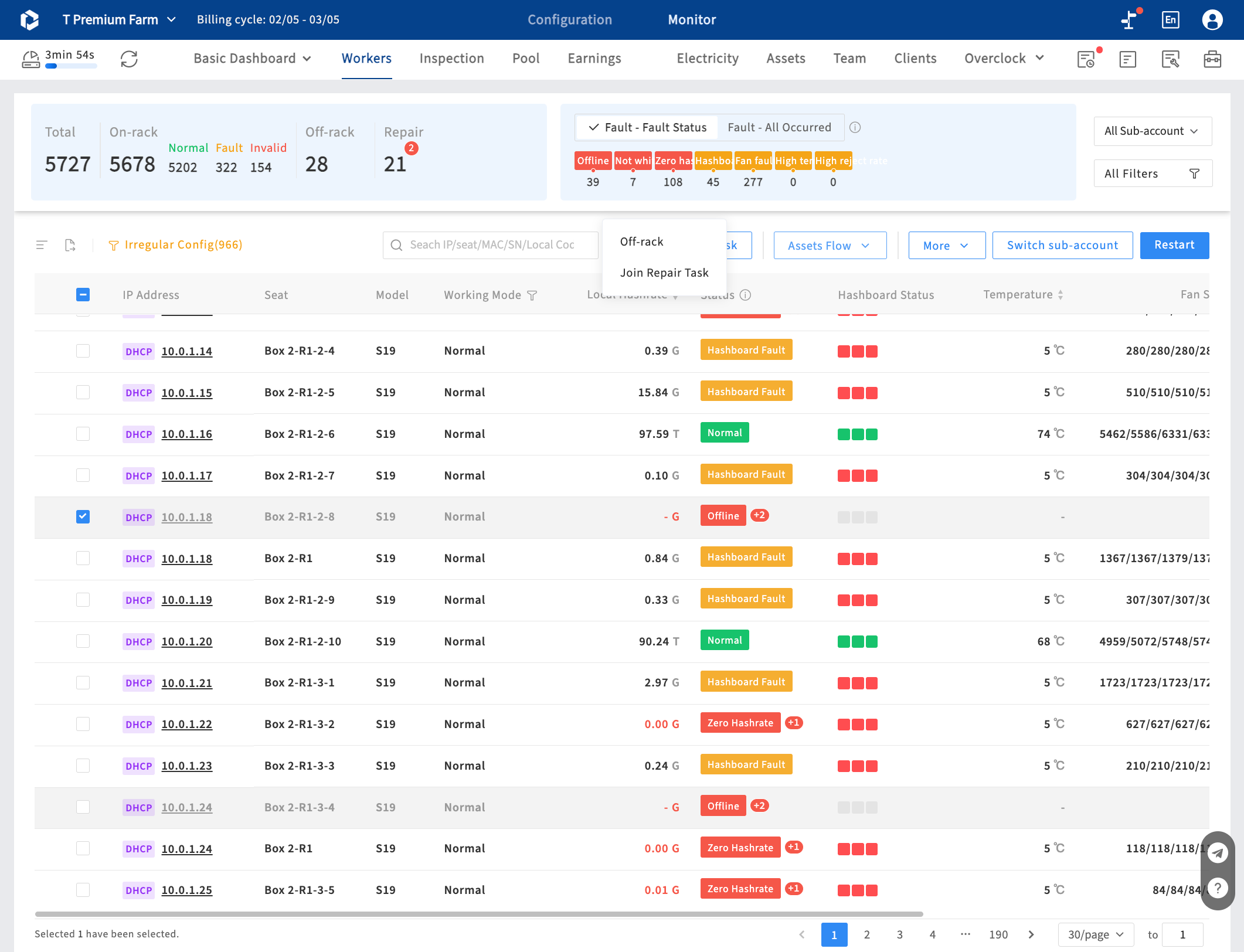Check the box for row 10.0.1.20
1244x952 pixels.
click(83, 641)
